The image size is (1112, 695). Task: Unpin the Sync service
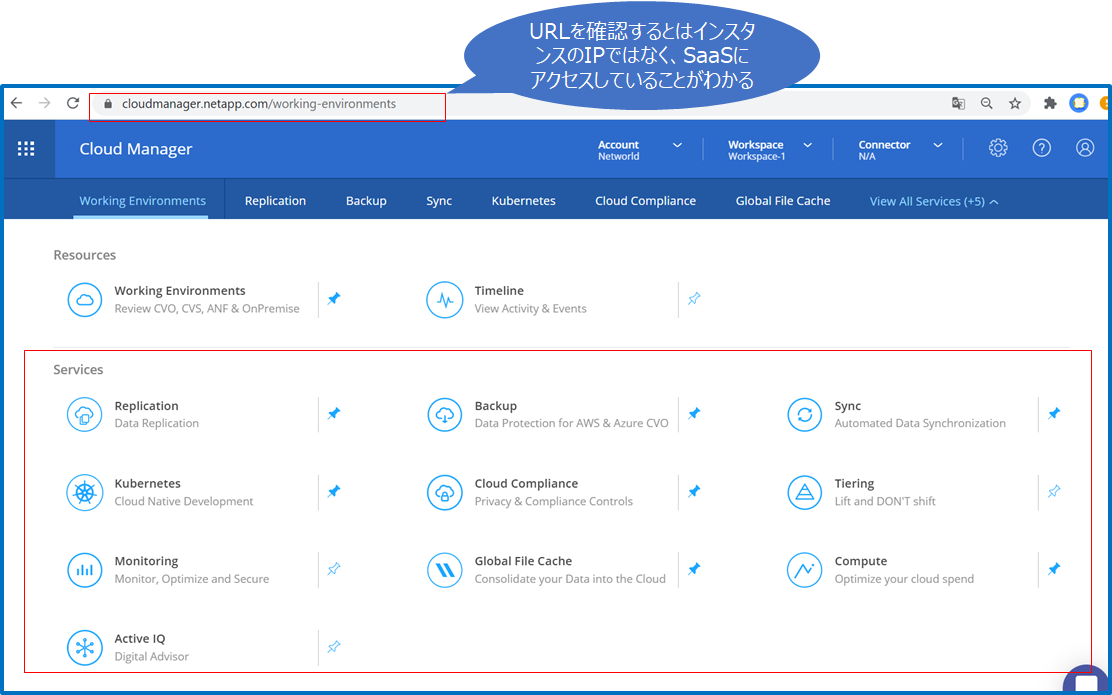tap(1055, 413)
